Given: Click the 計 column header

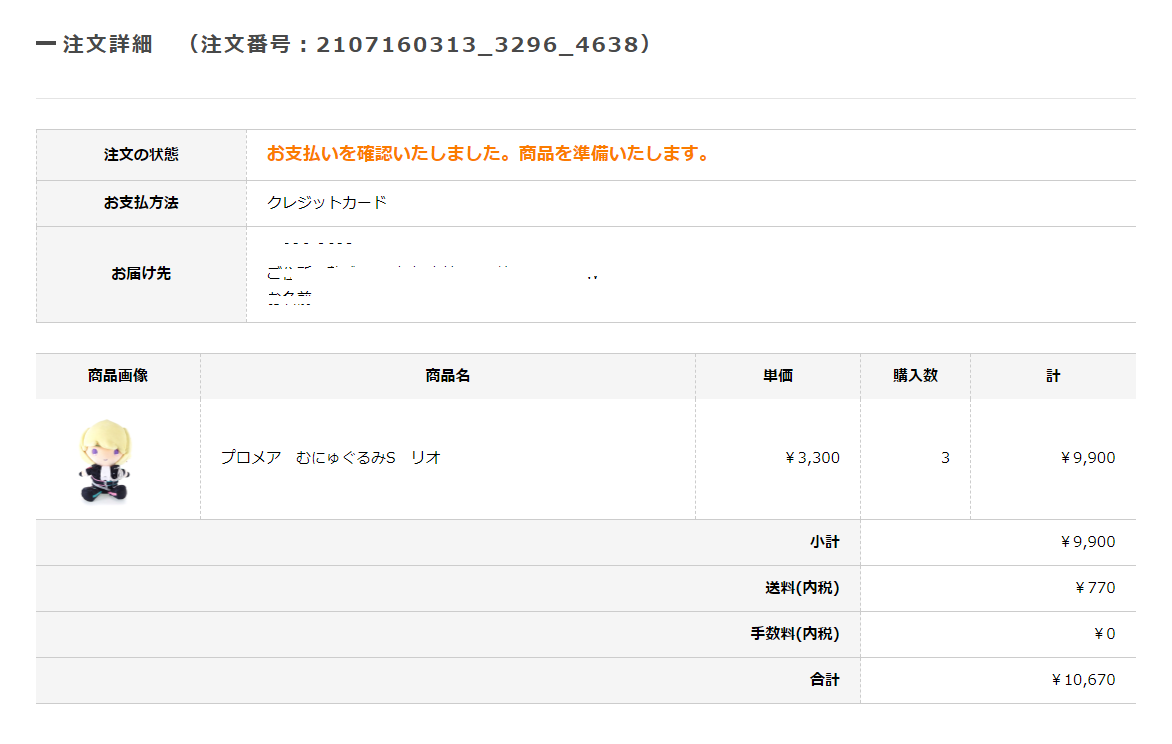Looking at the screenshot, I should coord(1053,375).
